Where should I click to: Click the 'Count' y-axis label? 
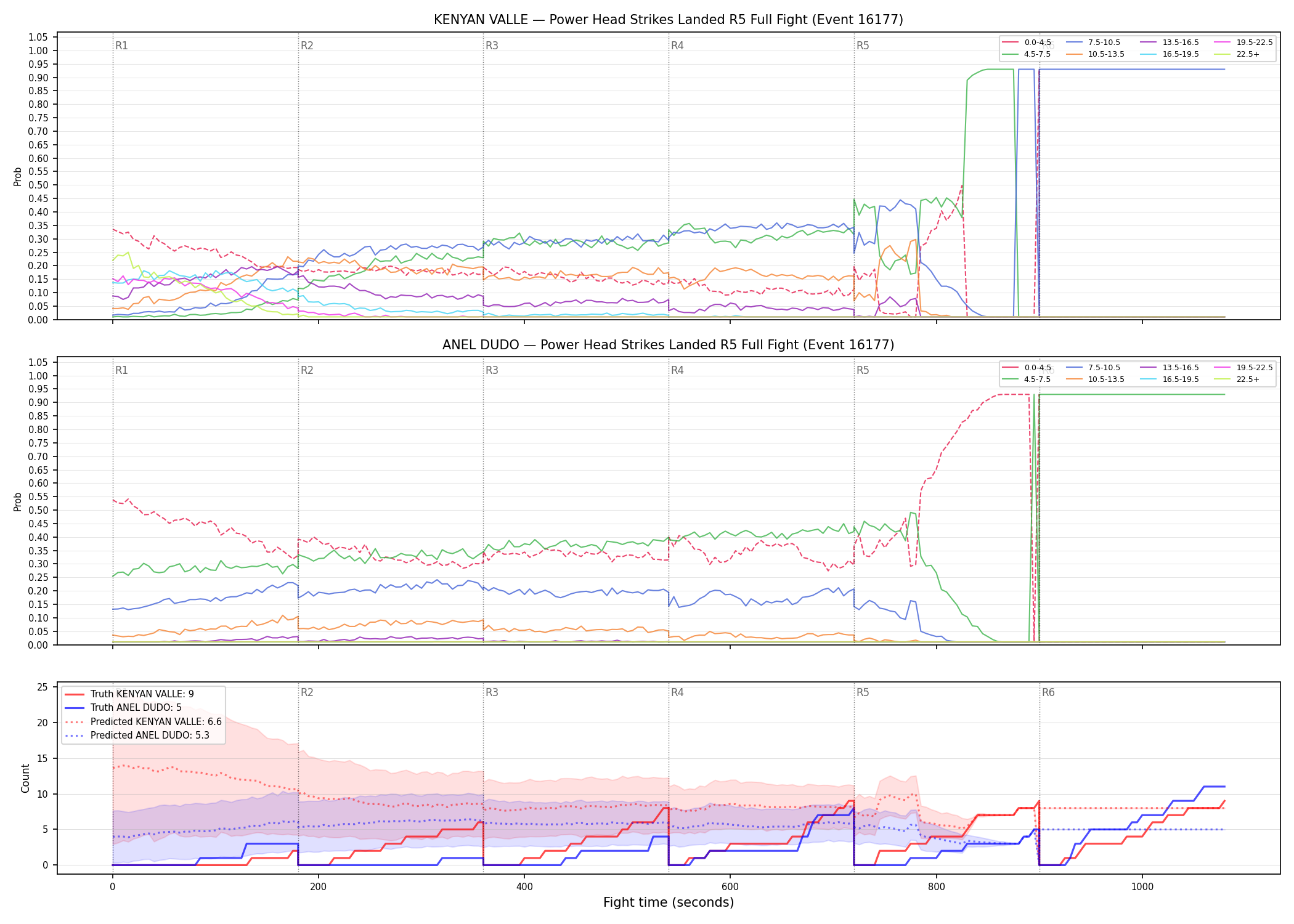click(x=25, y=778)
